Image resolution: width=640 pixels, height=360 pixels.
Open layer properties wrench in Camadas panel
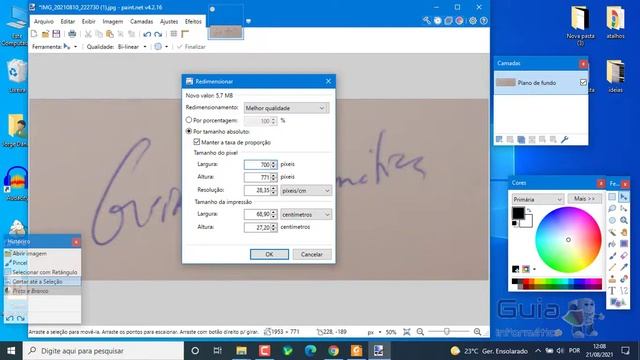click(564, 140)
